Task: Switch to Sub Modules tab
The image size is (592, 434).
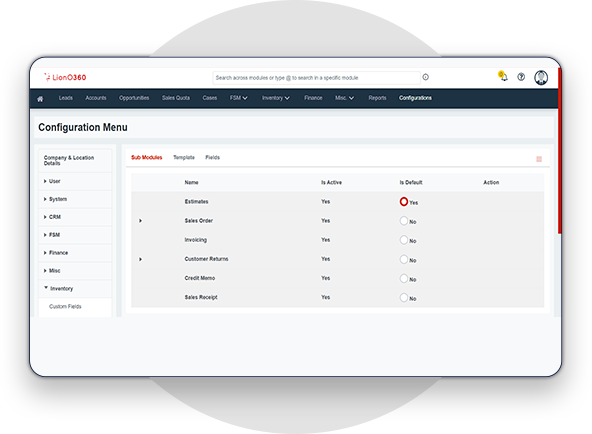Action: click(x=146, y=157)
